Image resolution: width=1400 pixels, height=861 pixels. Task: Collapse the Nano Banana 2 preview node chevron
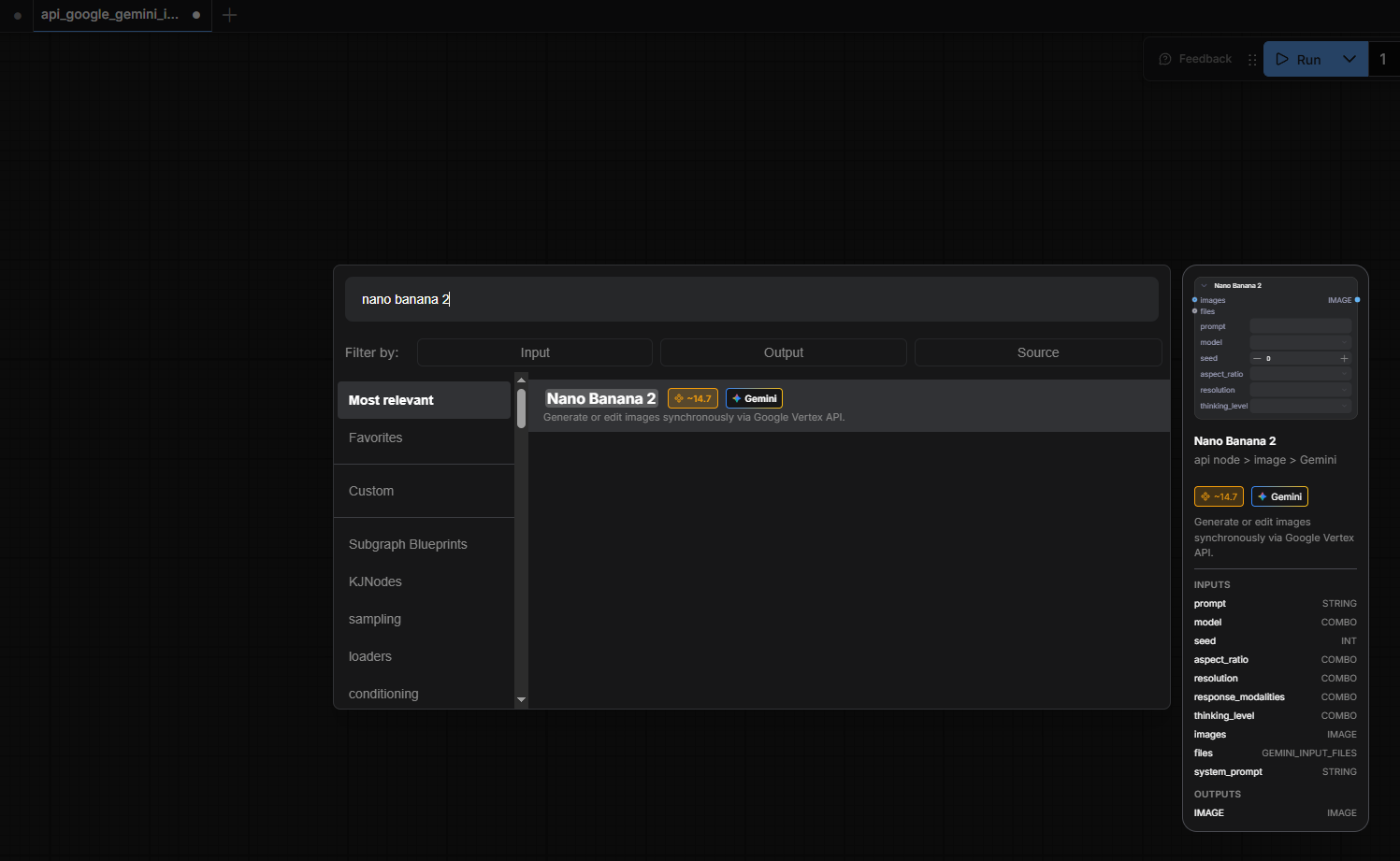click(1205, 286)
